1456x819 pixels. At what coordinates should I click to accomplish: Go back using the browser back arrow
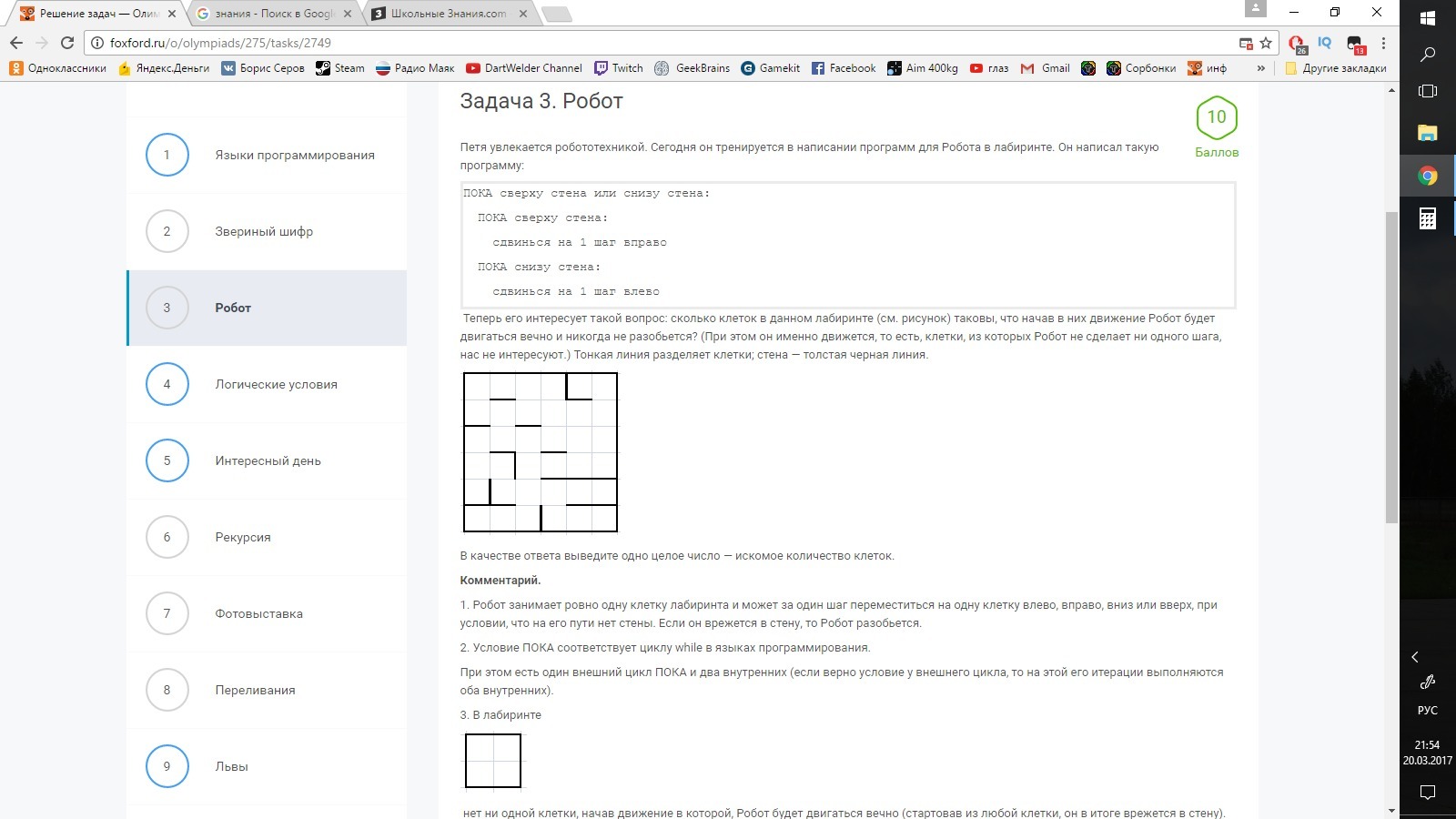pyautogui.click(x=16, y=43)
